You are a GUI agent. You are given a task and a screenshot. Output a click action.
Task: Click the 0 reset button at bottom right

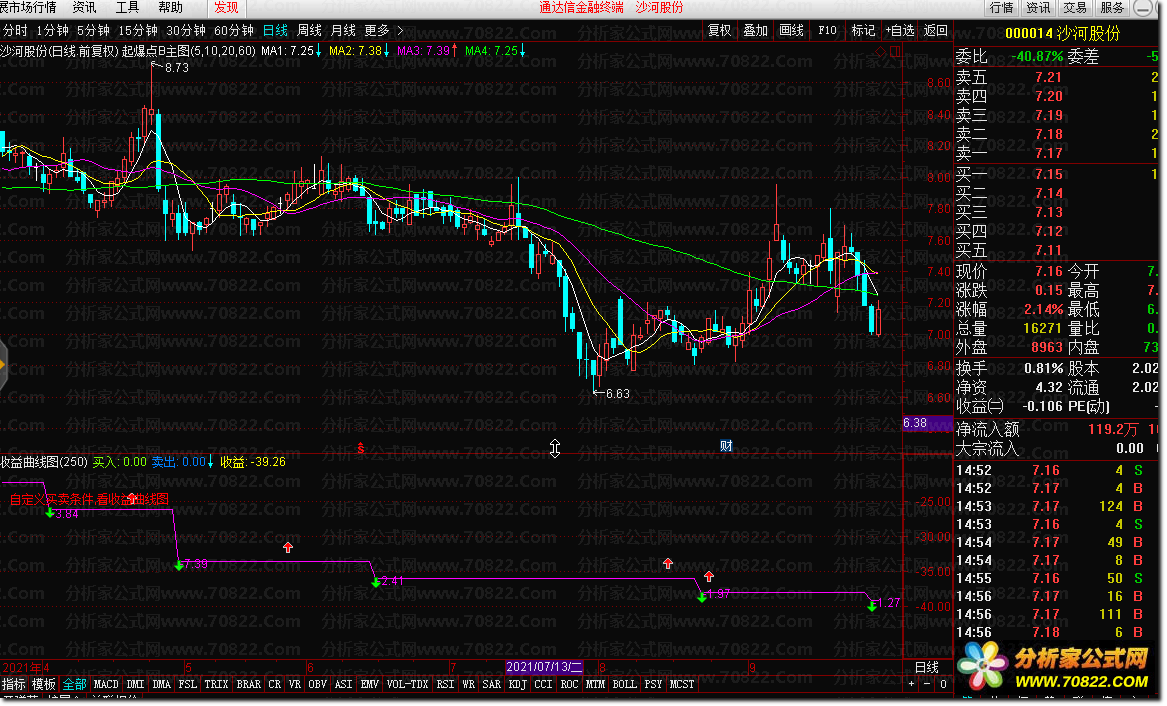(x=943, y=684)
